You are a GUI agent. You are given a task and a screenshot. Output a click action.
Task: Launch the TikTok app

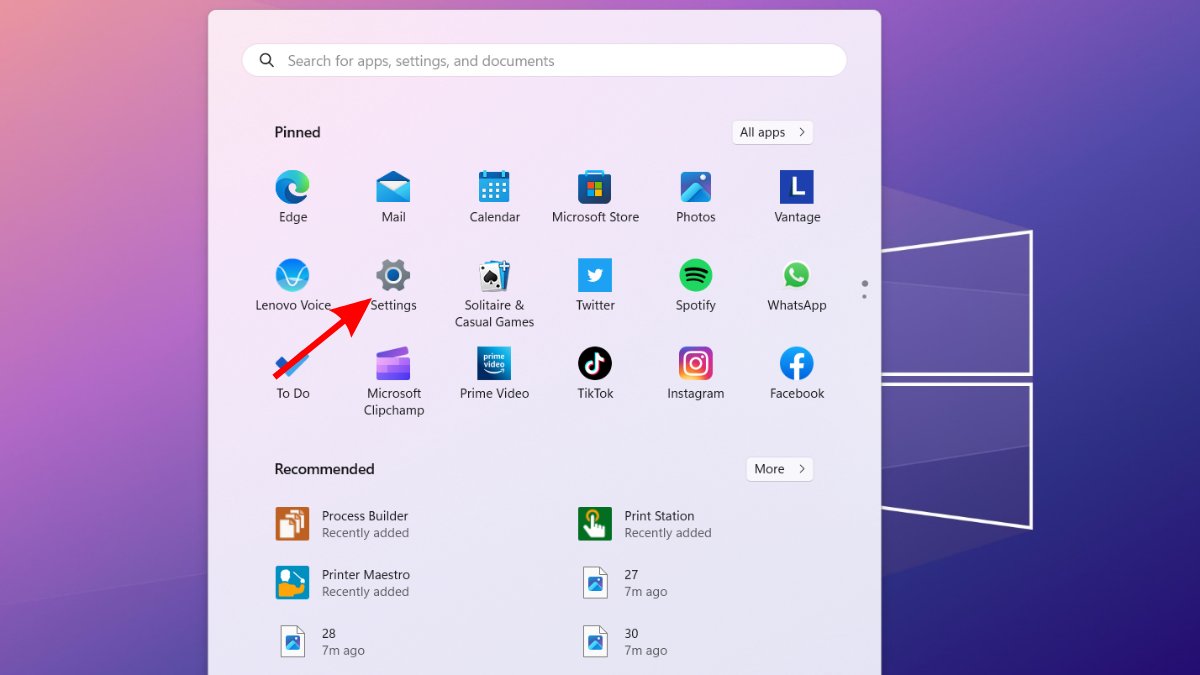coord(595,373)
